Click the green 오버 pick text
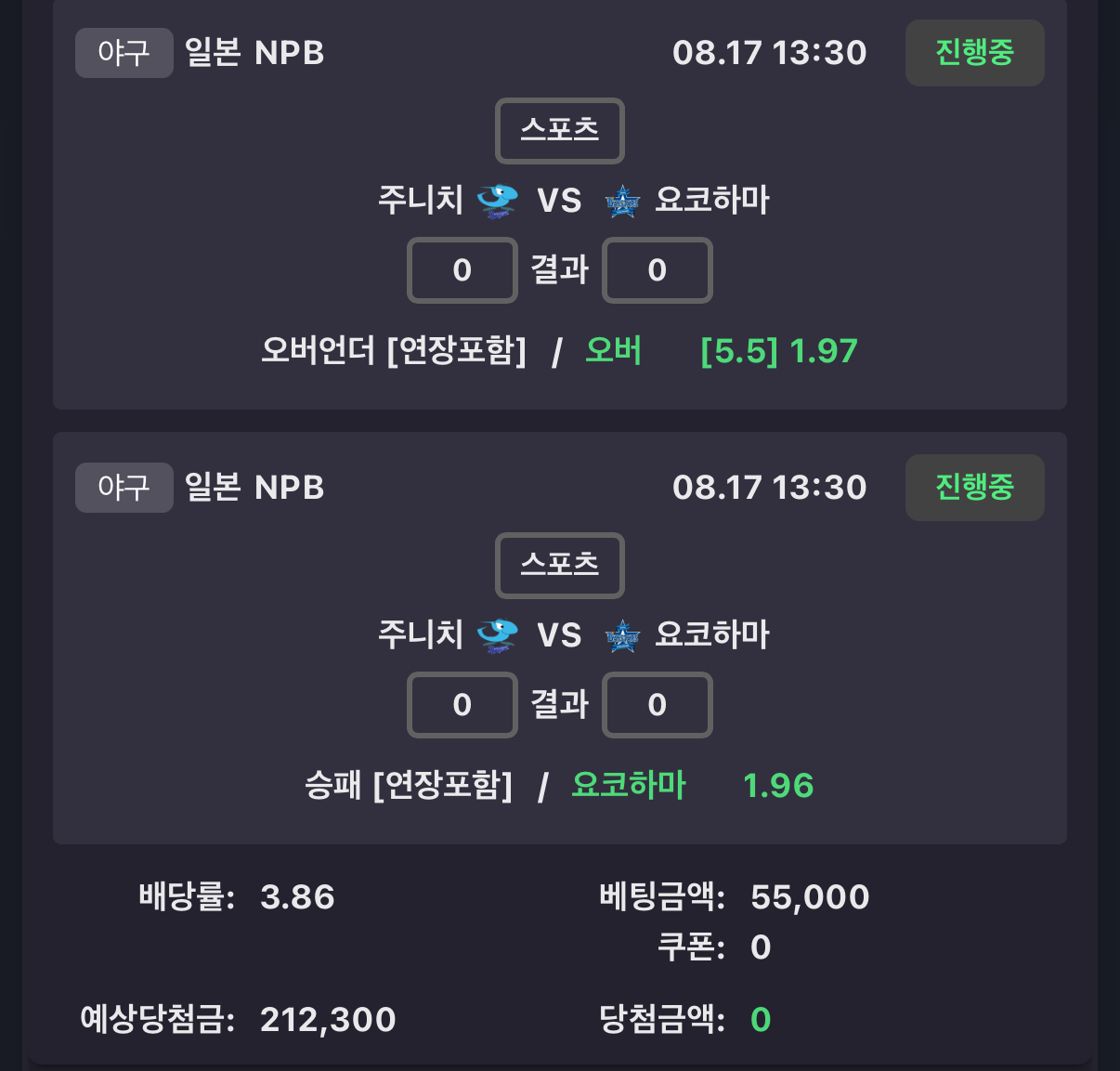 pyautogui.click(x=614, y=351)
